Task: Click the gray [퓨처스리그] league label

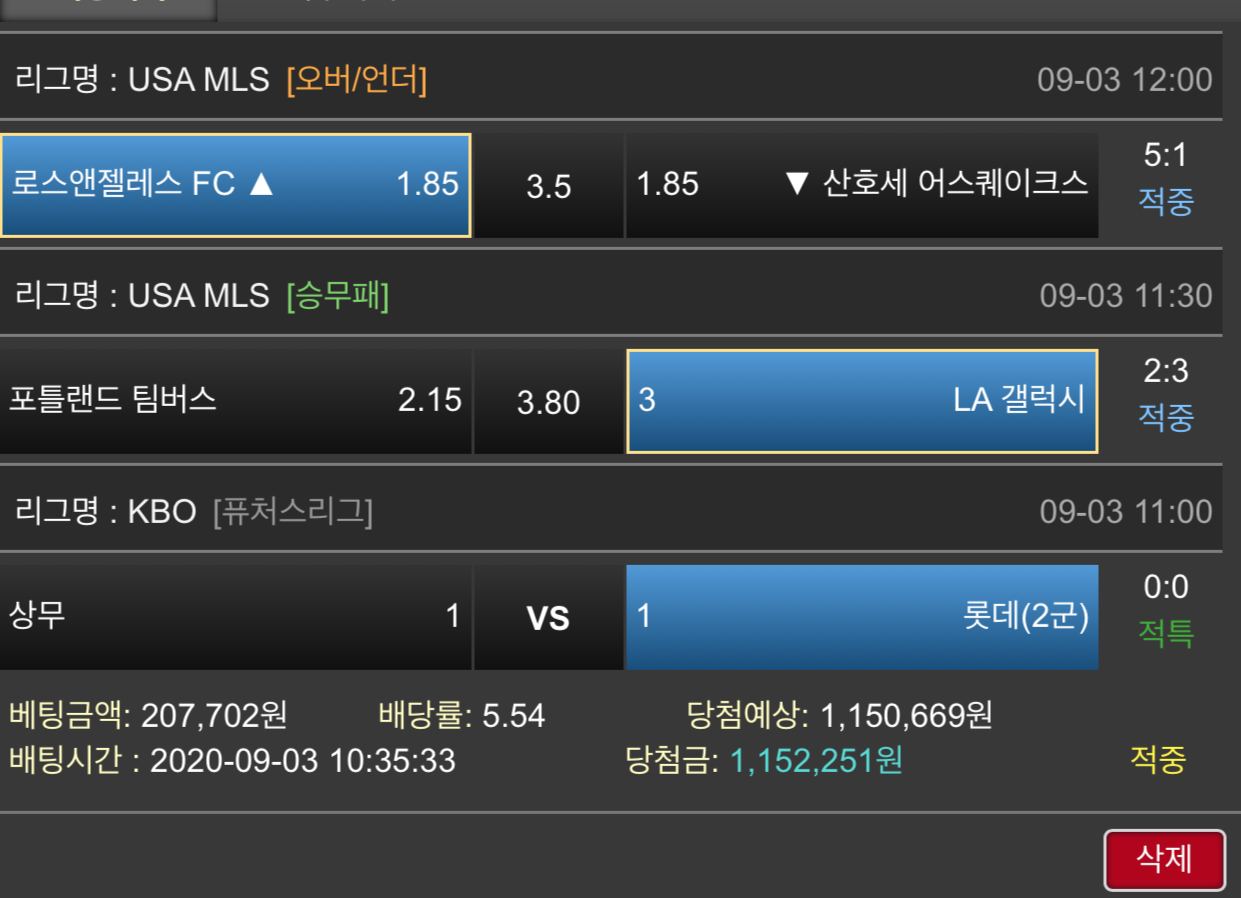Action: click(292, 512)
